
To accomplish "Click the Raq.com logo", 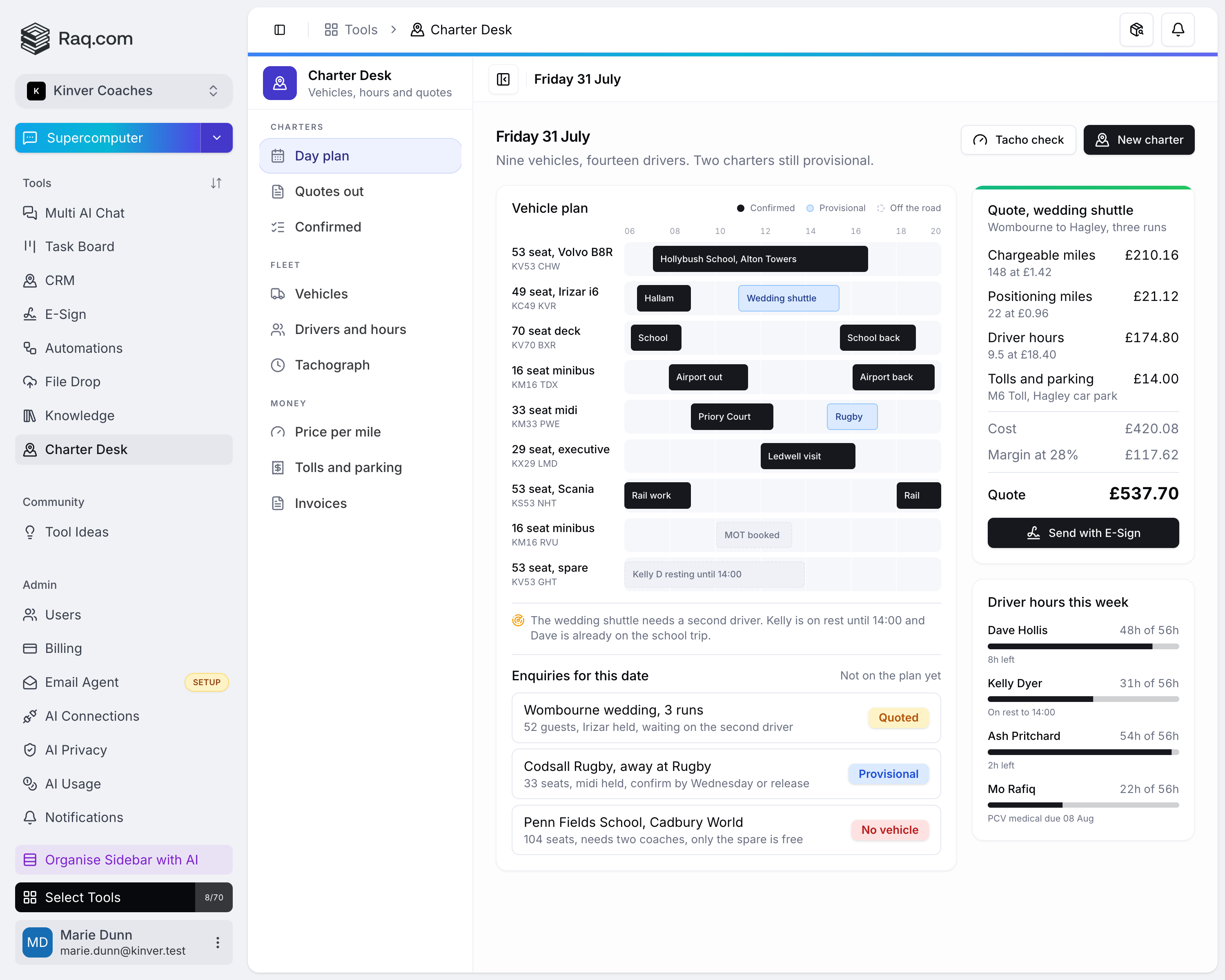I will coord(76,38).
